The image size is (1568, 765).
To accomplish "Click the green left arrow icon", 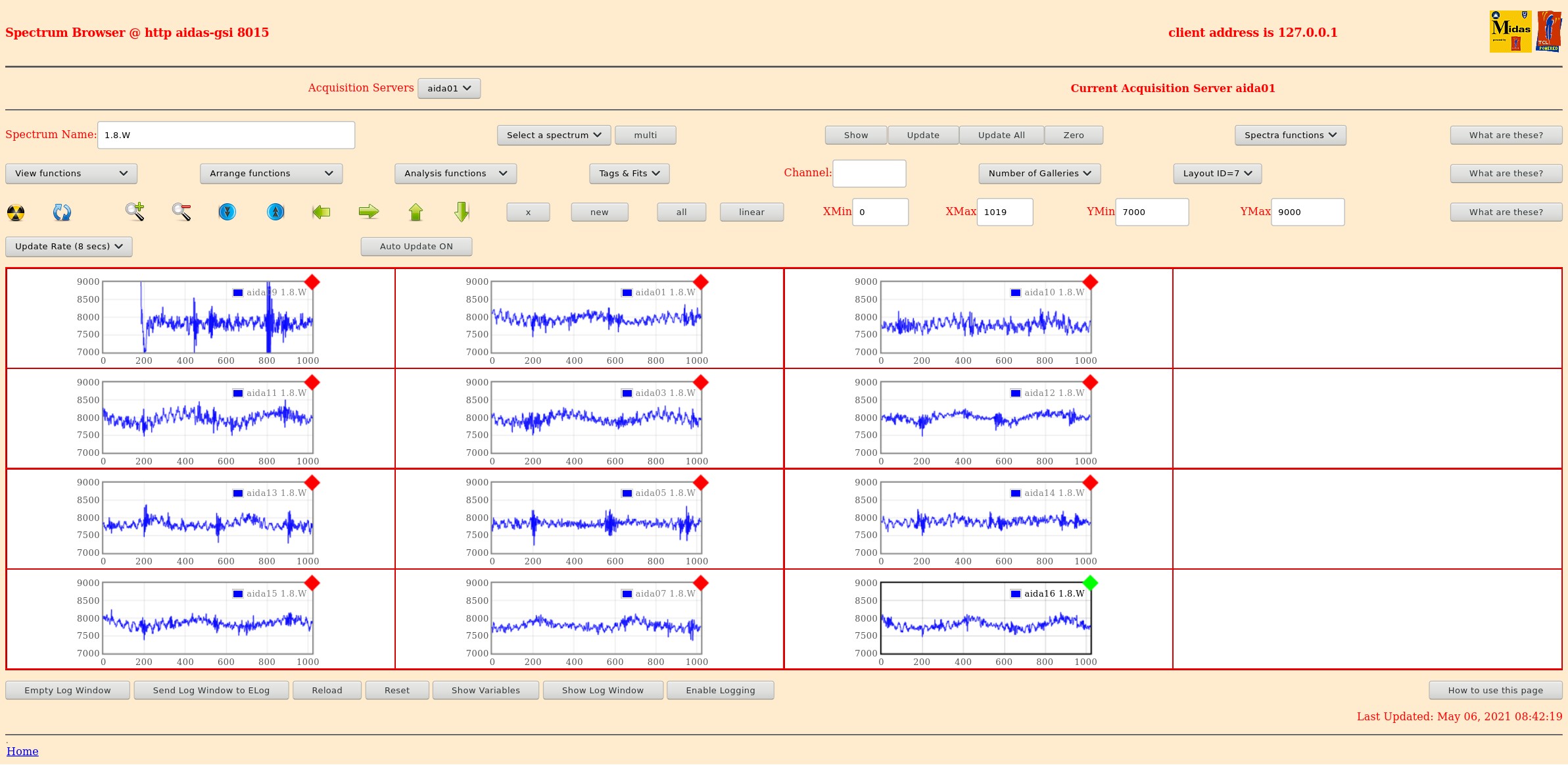I will pos(321,212).
